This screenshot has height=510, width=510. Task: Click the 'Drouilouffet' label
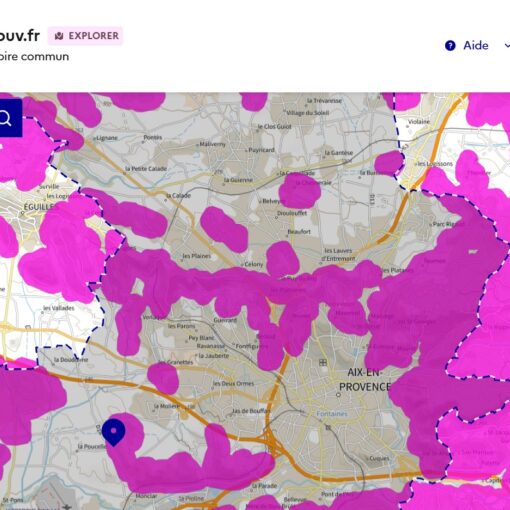[292, 213]
